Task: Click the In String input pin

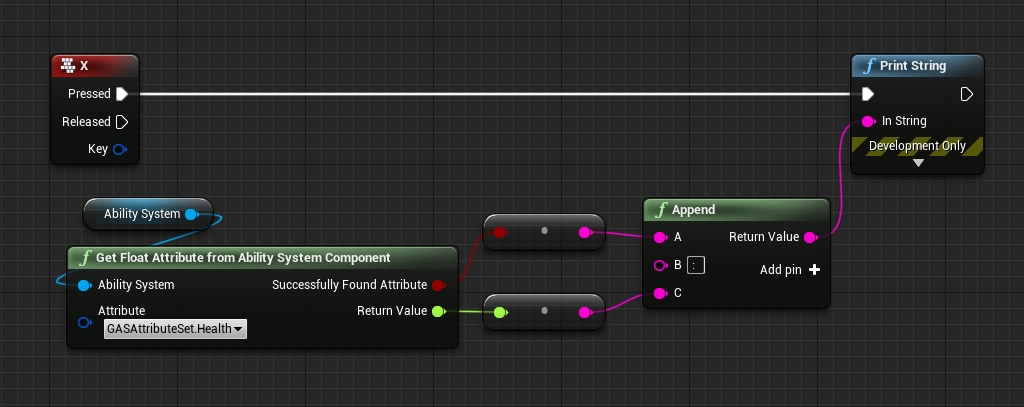Action: pos(869,121)
